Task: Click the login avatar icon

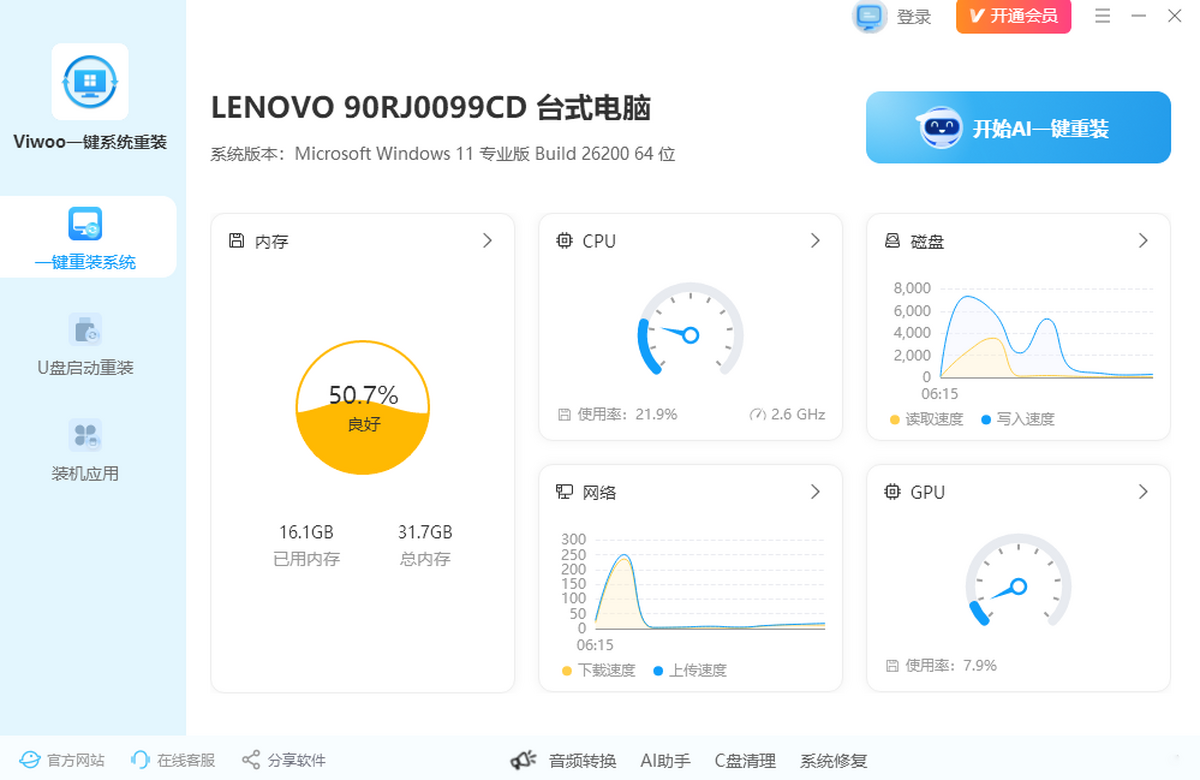Action: [869, 16]
